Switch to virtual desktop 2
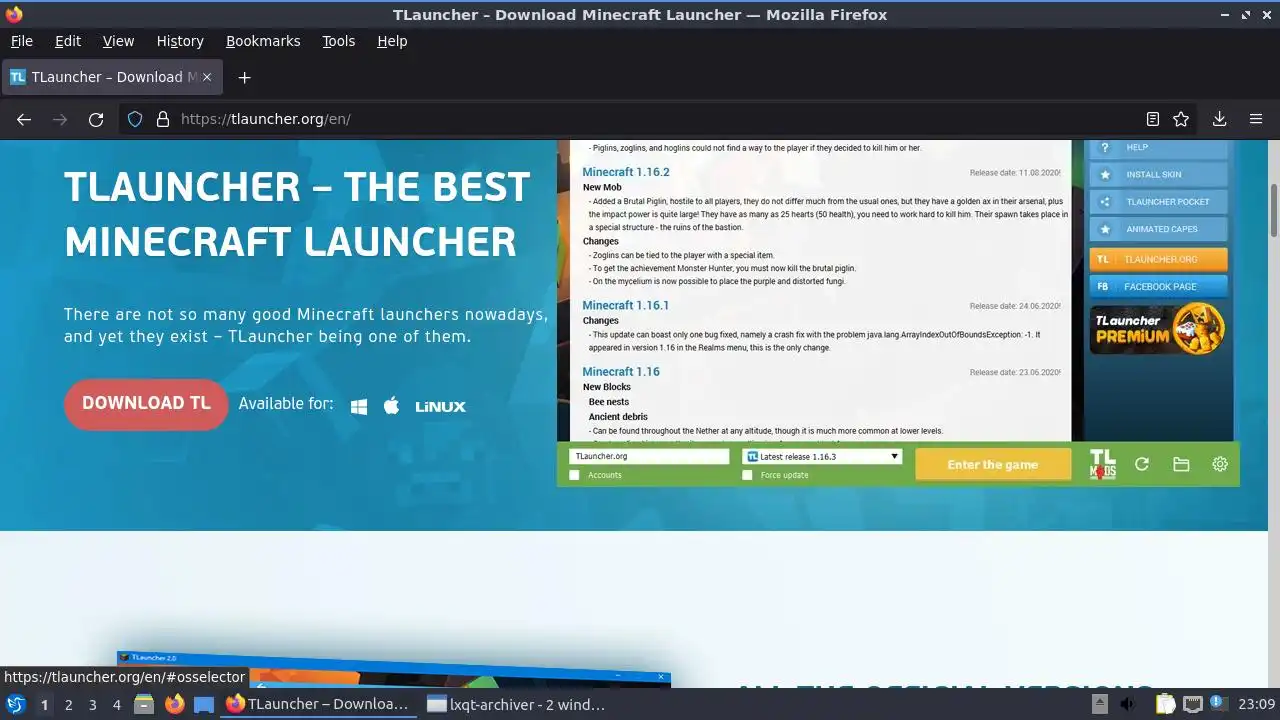Viewport: 1280px width, 720px height. tap(68, 705)
